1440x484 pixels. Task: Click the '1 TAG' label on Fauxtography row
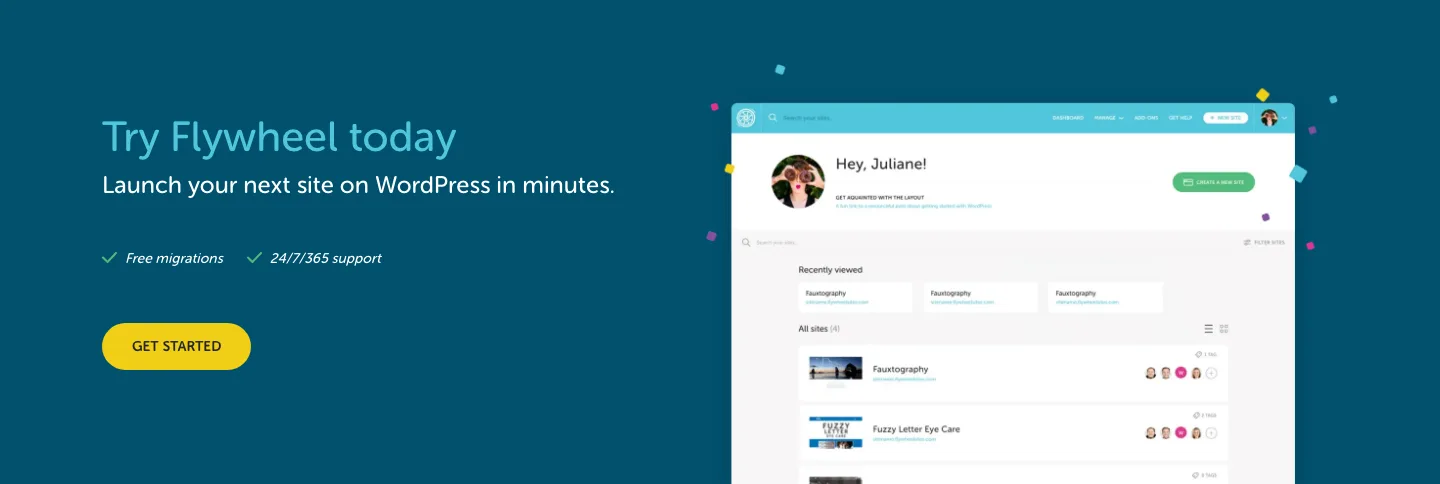point(1207,355)
